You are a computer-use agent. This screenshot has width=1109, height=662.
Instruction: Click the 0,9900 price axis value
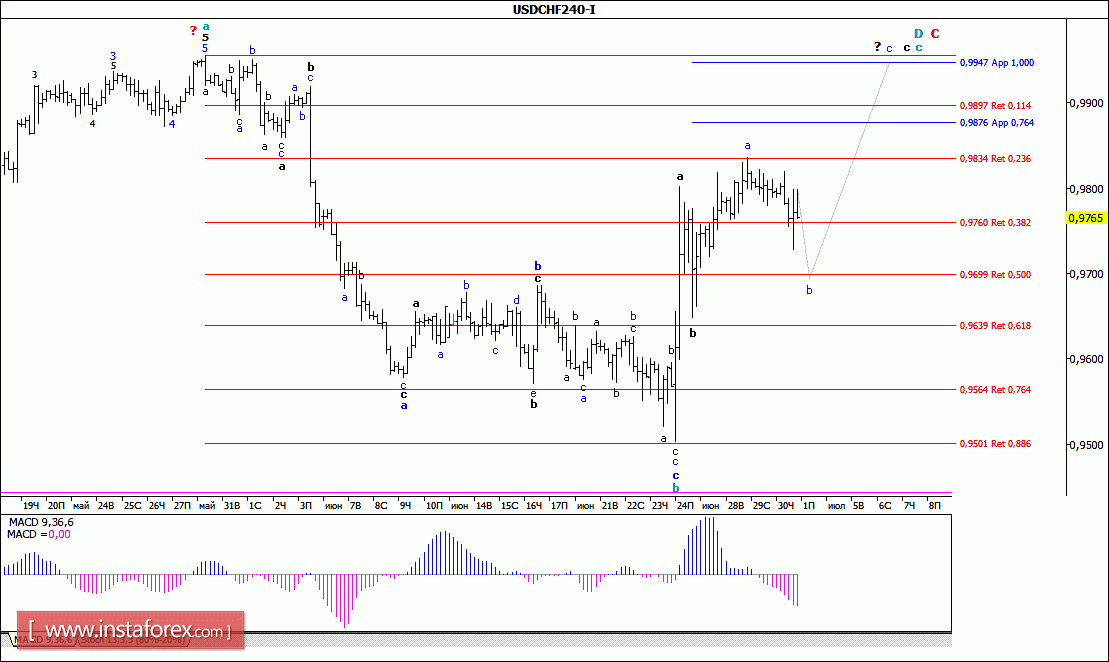pos(1086,103)
